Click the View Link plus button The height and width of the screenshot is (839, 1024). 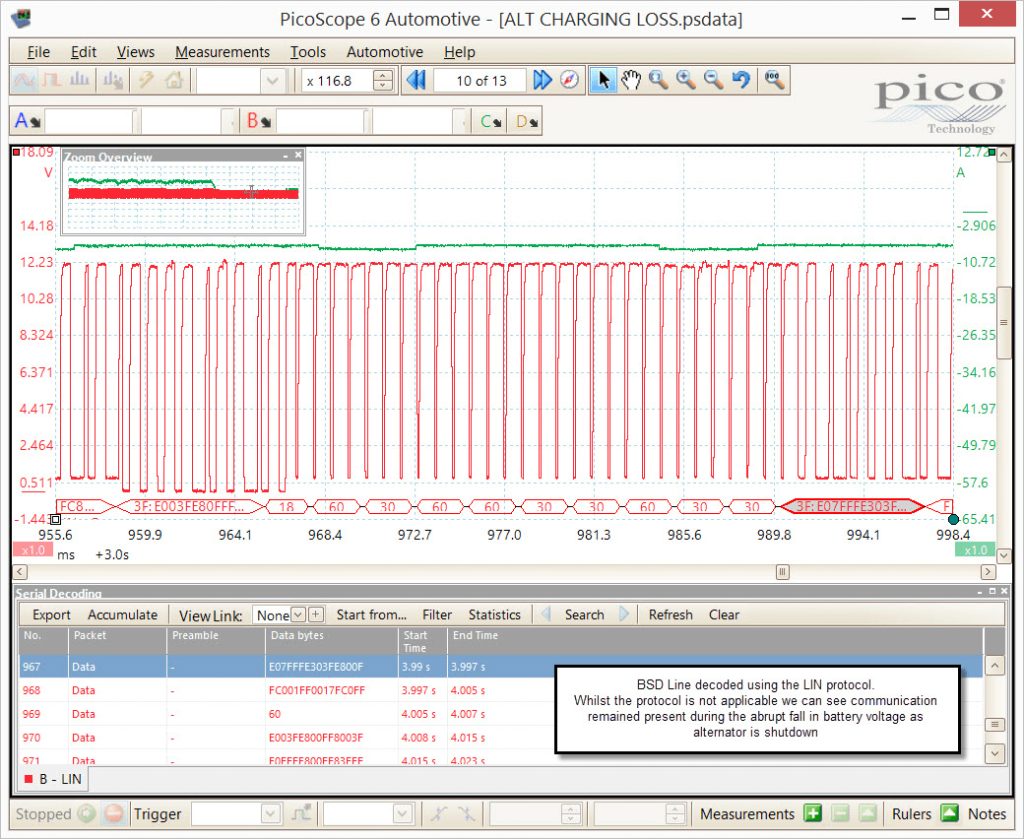click(316, 614)
